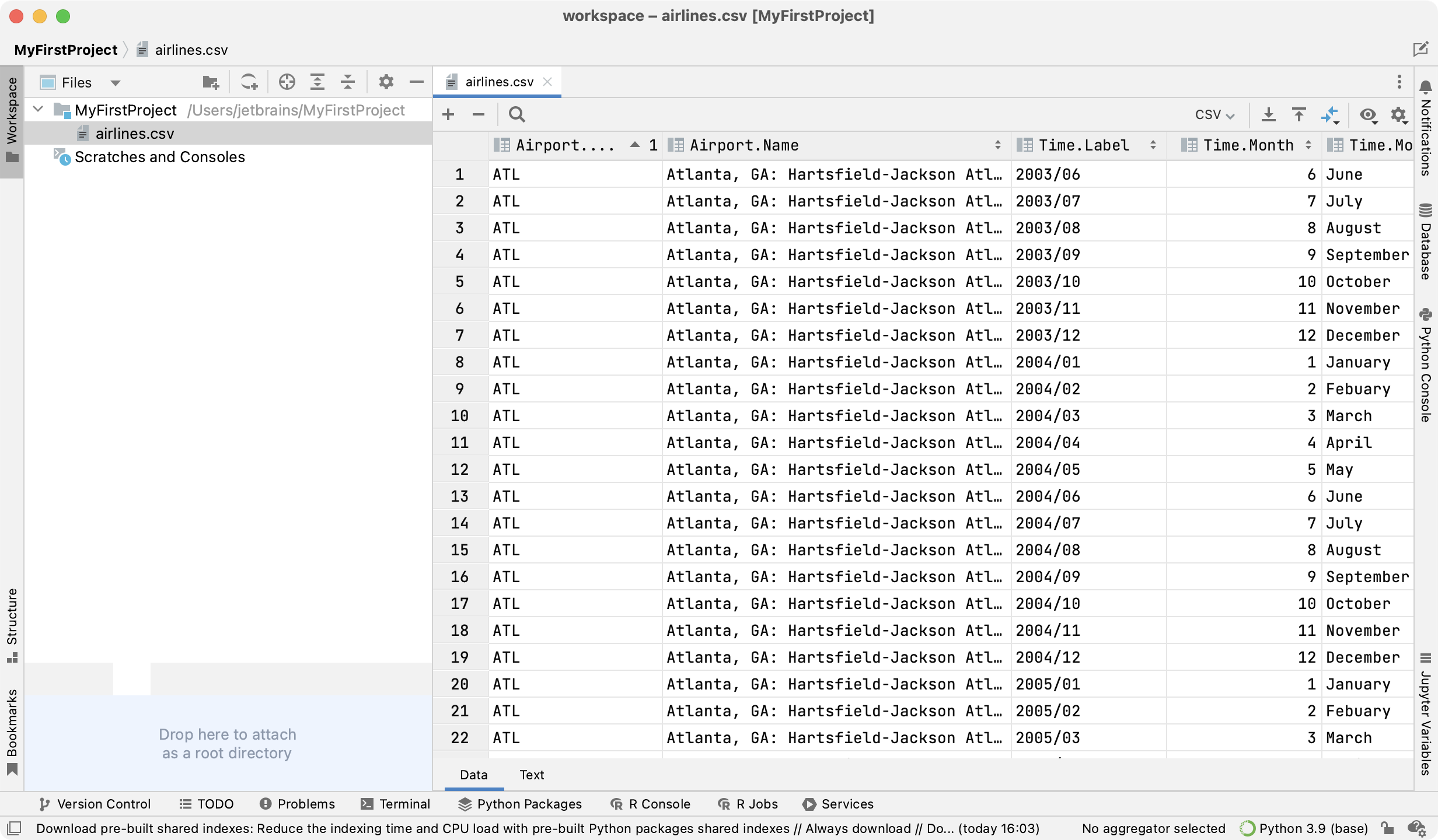
Task: Click the export data download icon
Action: (1268, 114)
